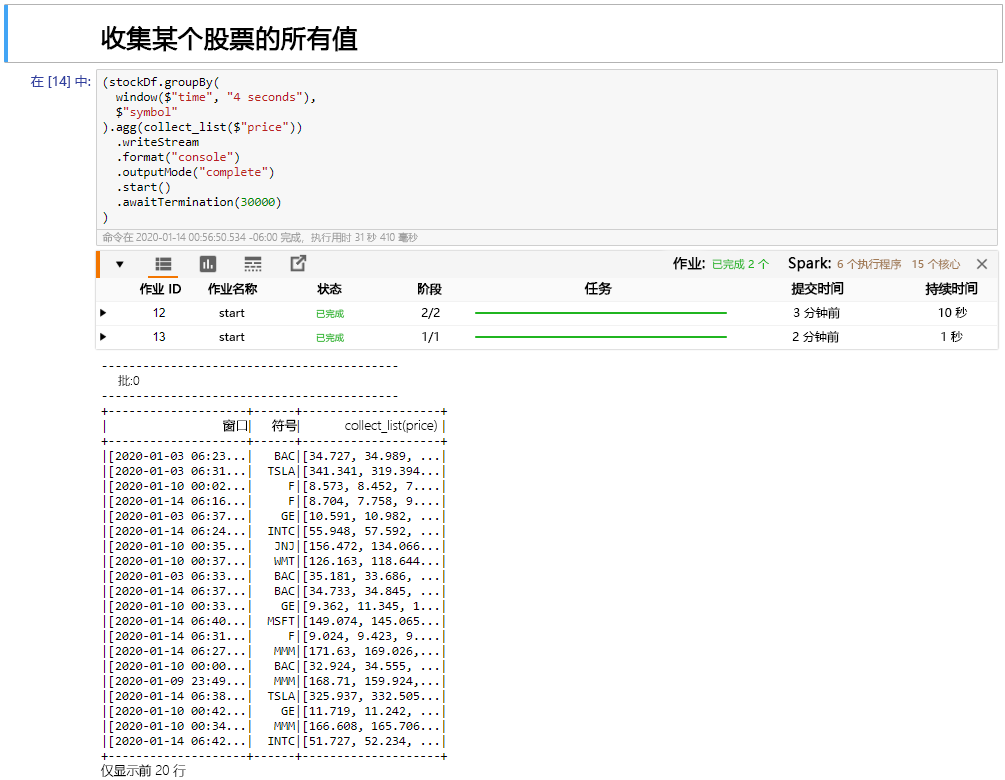The image size is (1005, 780).
Task: Click the command completion timestamp line
Action: click(260, 237)
